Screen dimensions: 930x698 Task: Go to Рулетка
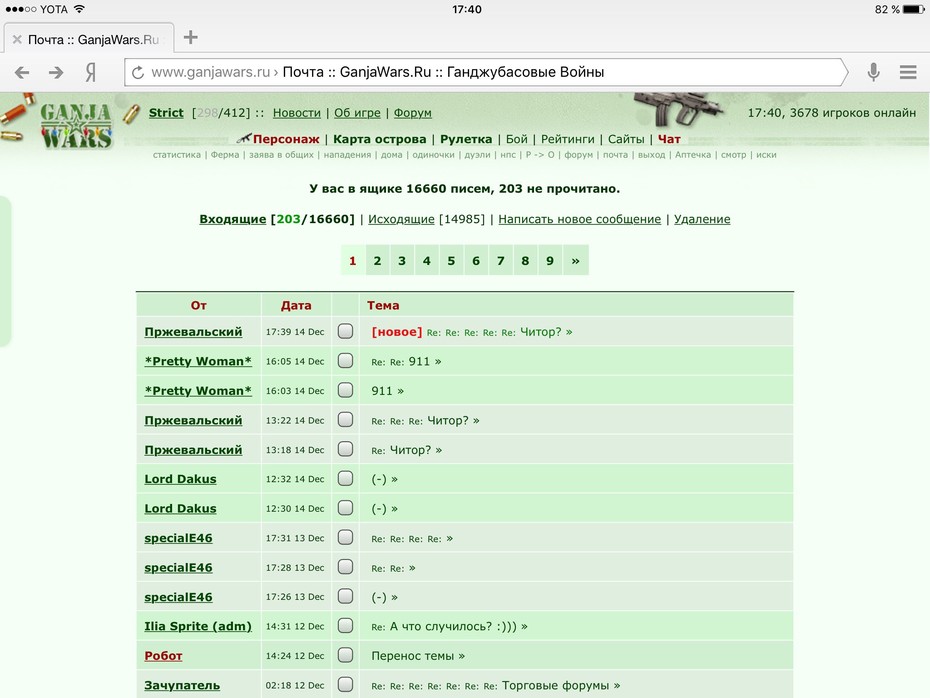coord(466,139)
